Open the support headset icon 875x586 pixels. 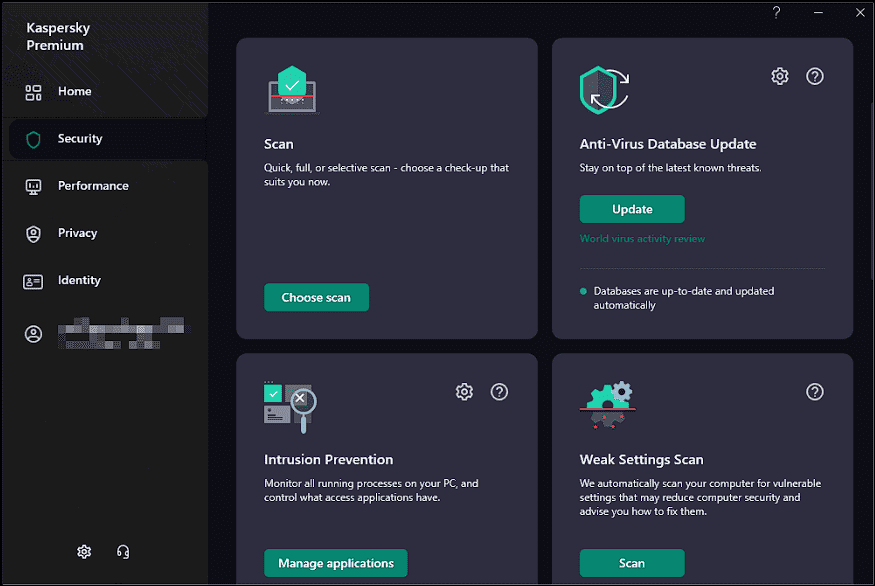tap(123, 551)
